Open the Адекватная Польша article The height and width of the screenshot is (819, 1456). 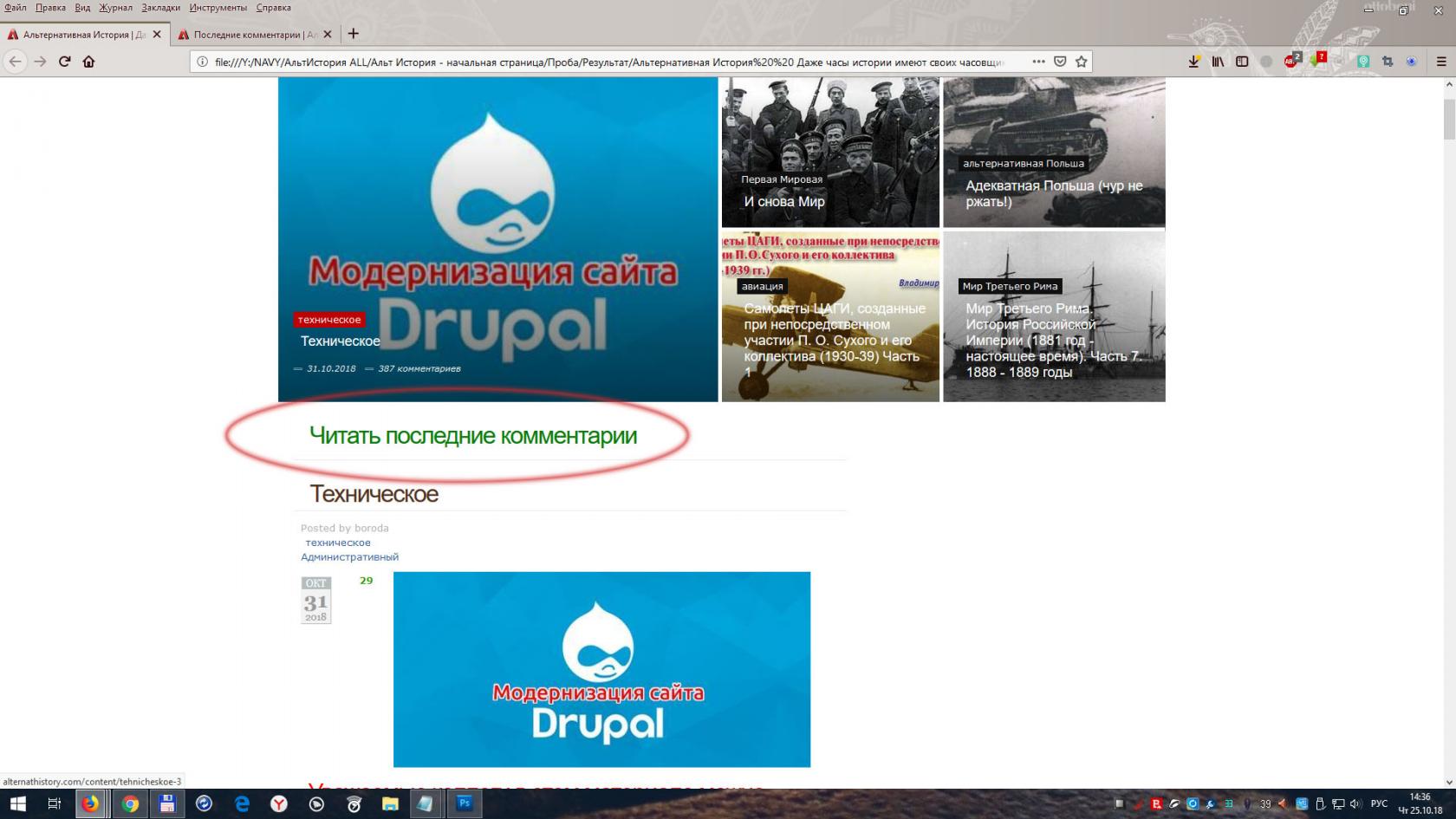click(1054, 193)
